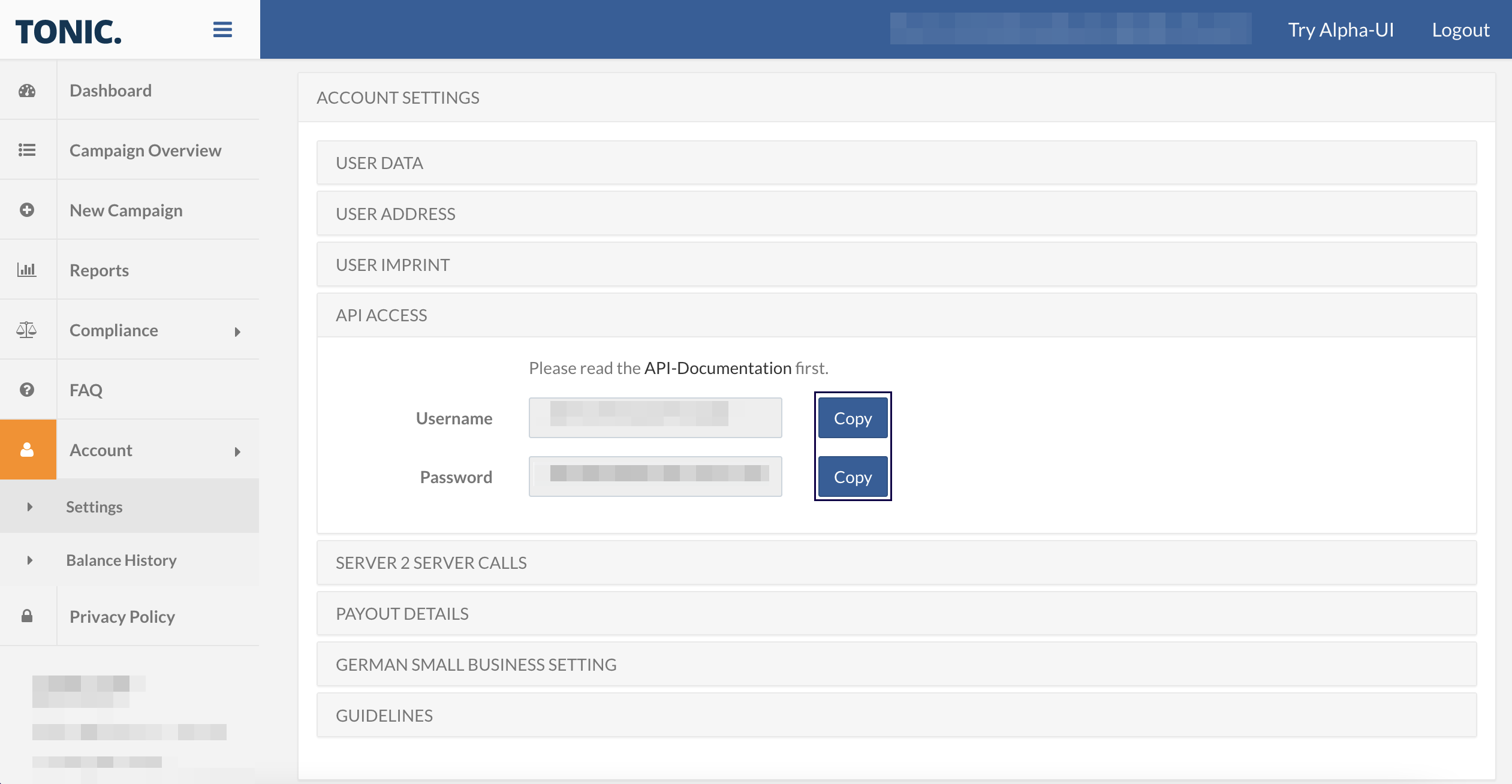Click the Campaign Overview list icon
Viewport: 1512px width, 784px height.
(x=27, y=150)
